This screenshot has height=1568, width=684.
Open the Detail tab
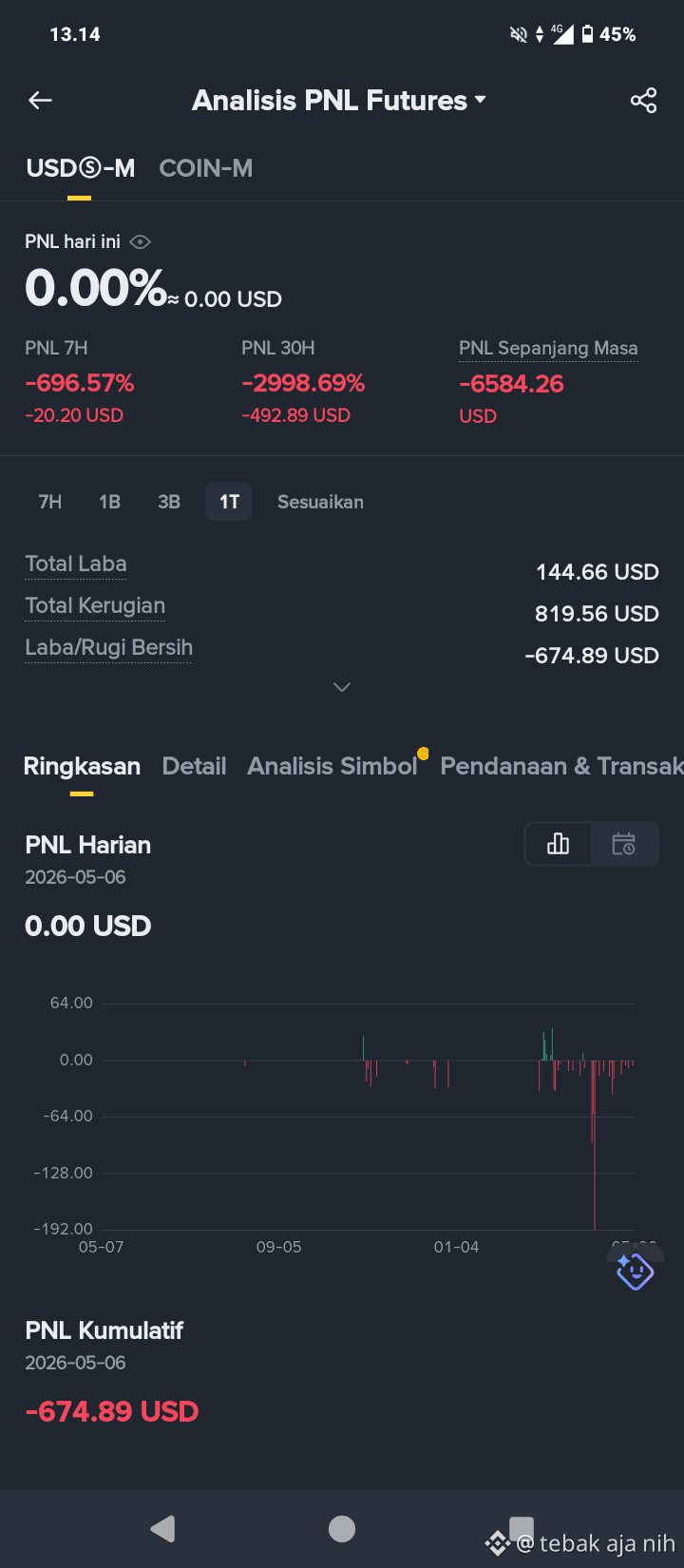coord(194,766)
